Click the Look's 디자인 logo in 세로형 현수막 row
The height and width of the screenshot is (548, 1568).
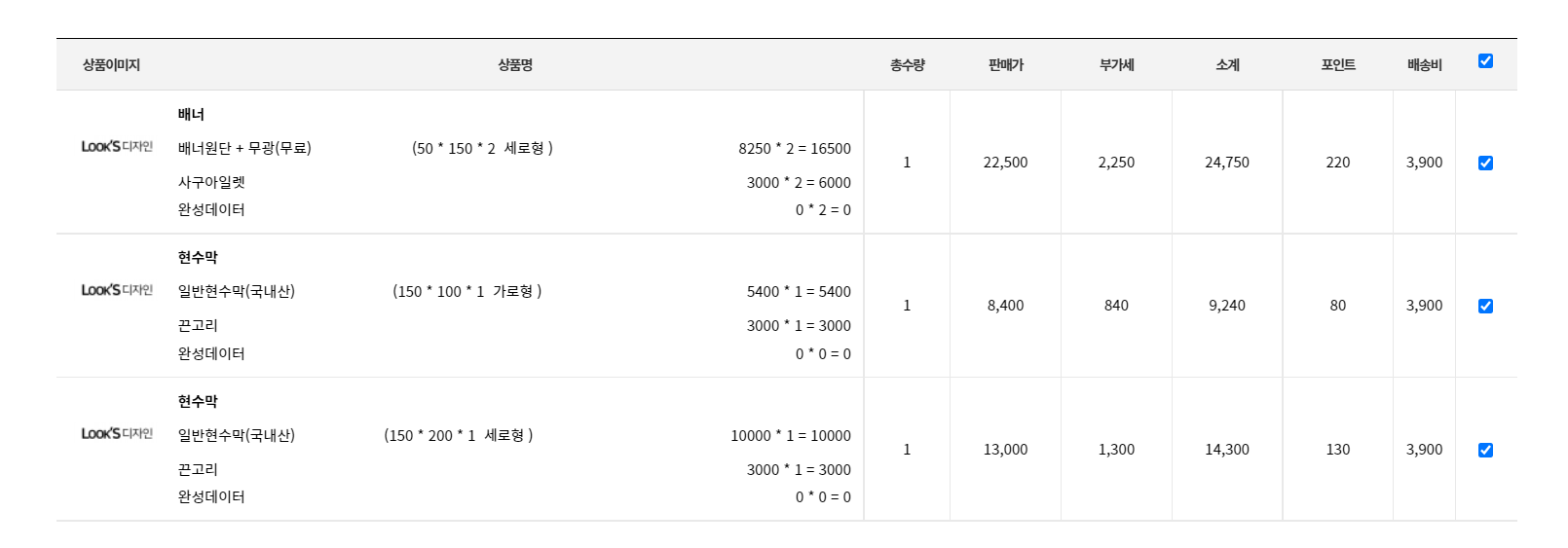pos(117,434)
